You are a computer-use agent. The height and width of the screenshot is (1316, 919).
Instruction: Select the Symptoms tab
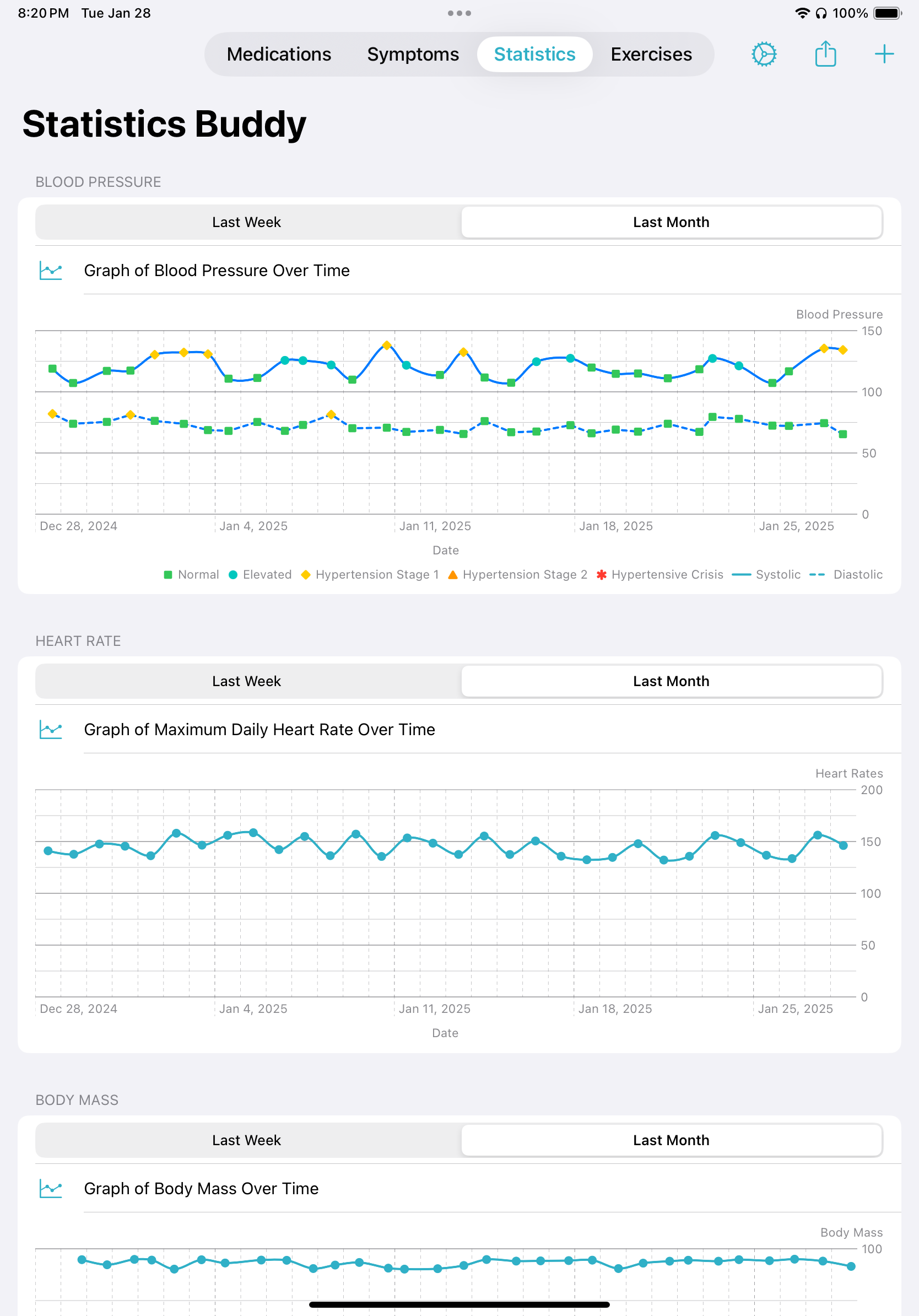413,54
